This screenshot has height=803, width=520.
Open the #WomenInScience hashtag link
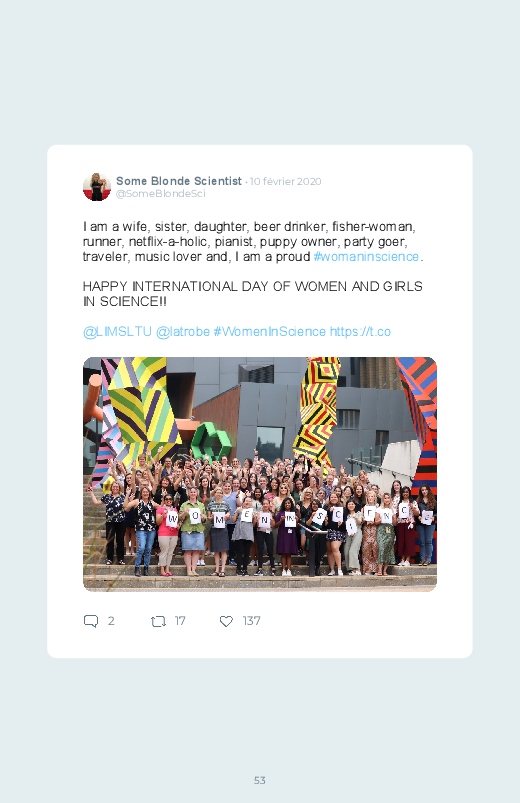click(269, 332)
